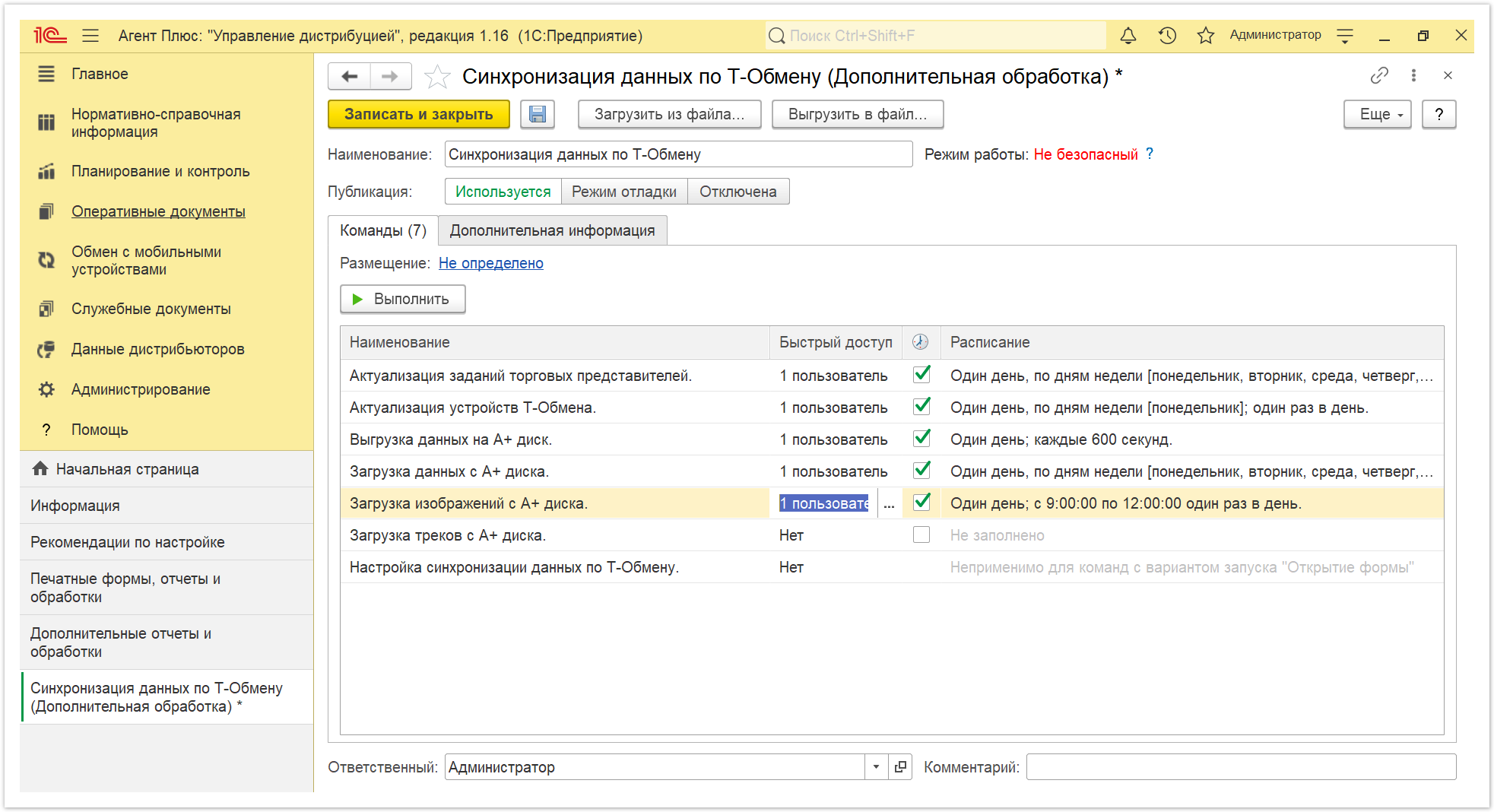Open Главное section icon

(46, 74)
